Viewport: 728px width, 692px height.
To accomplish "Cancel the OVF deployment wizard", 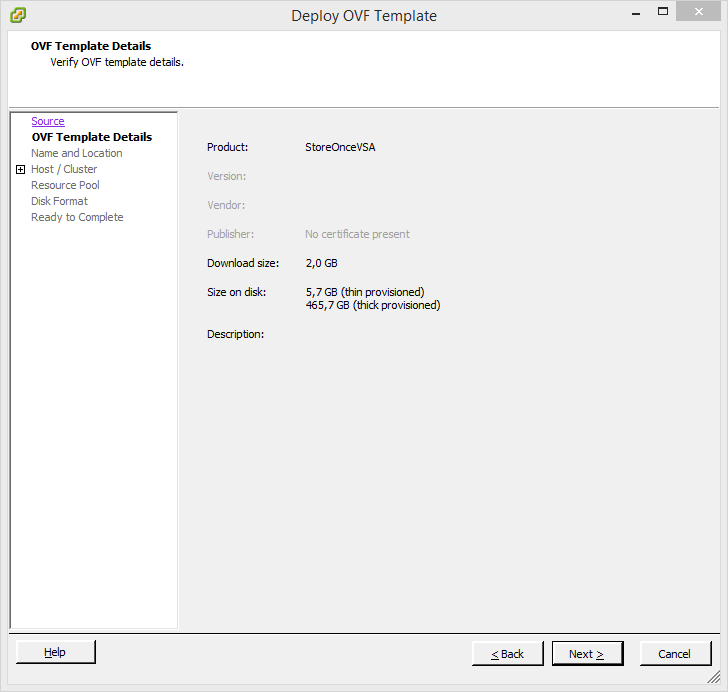I will tap(675, 654).
